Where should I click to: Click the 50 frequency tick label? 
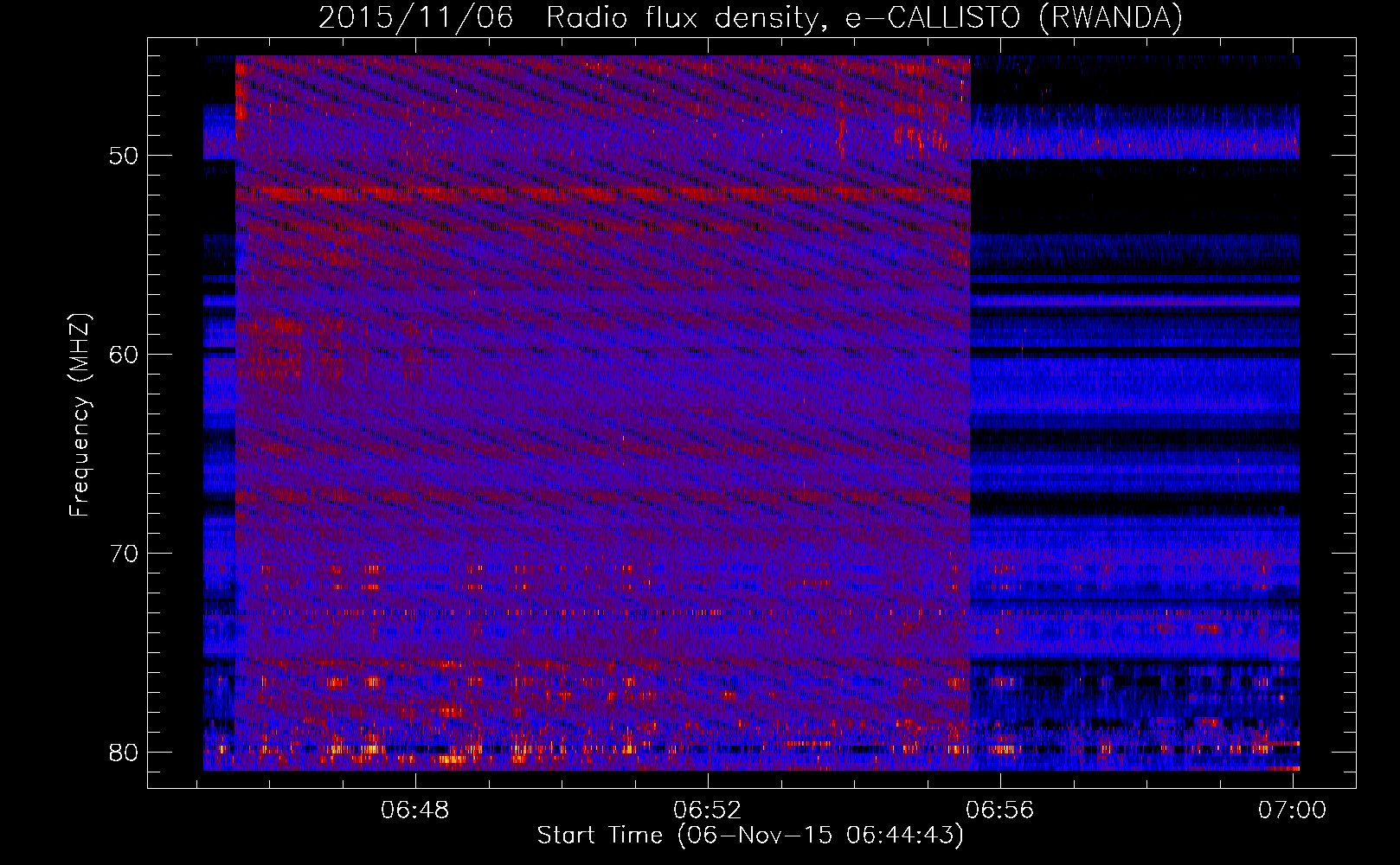(x=125, y=157)
